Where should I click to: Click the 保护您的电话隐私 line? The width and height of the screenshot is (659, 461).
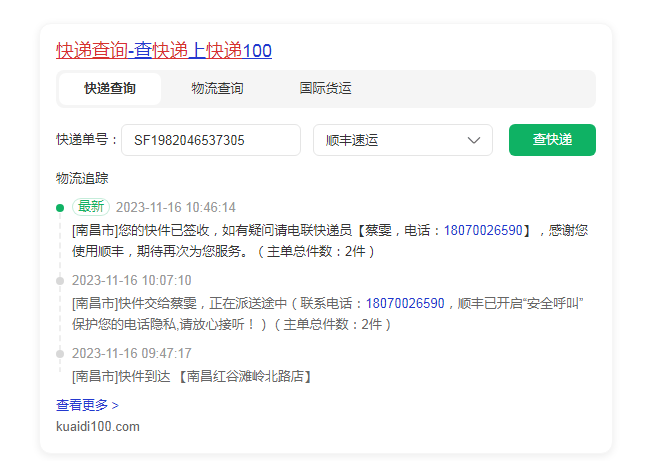(x=232, y=324)
